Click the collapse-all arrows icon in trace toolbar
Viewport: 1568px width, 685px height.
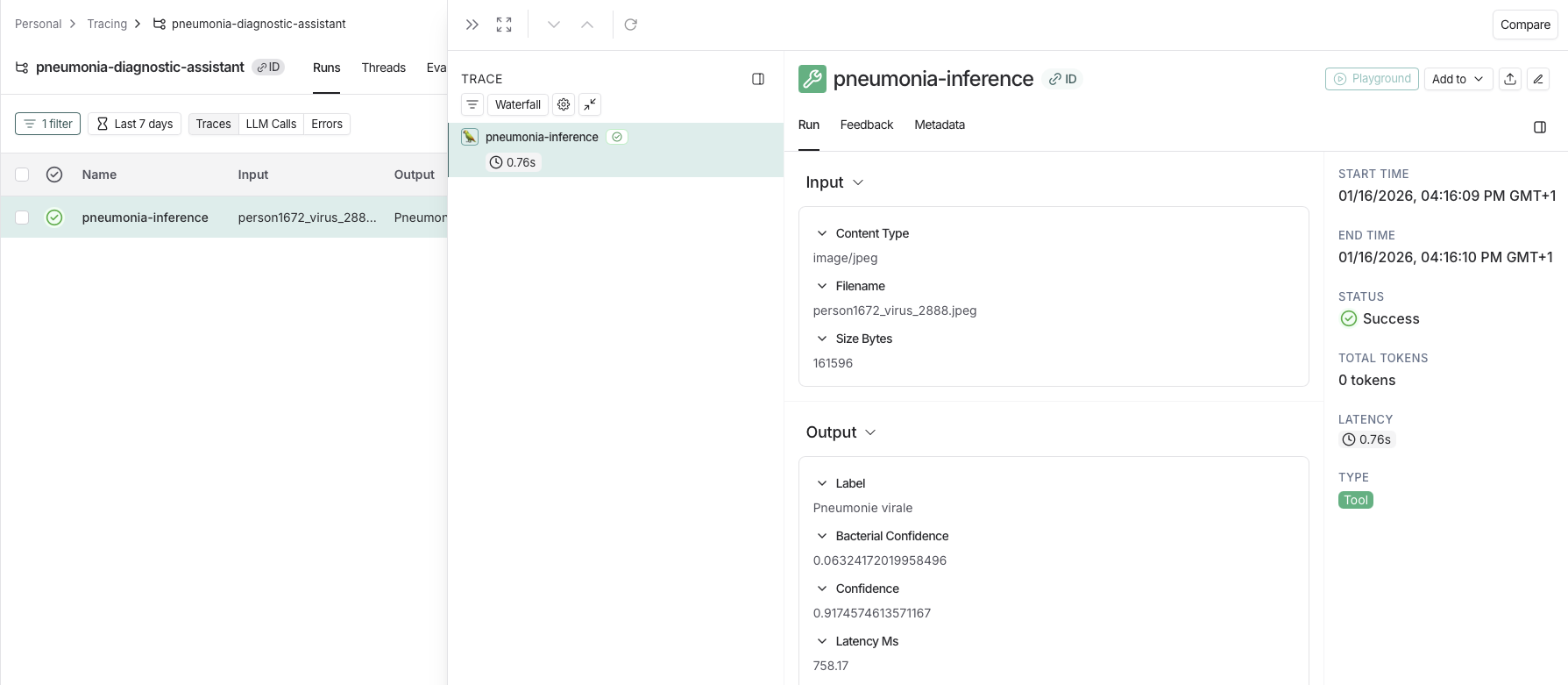tap(591, 104)
